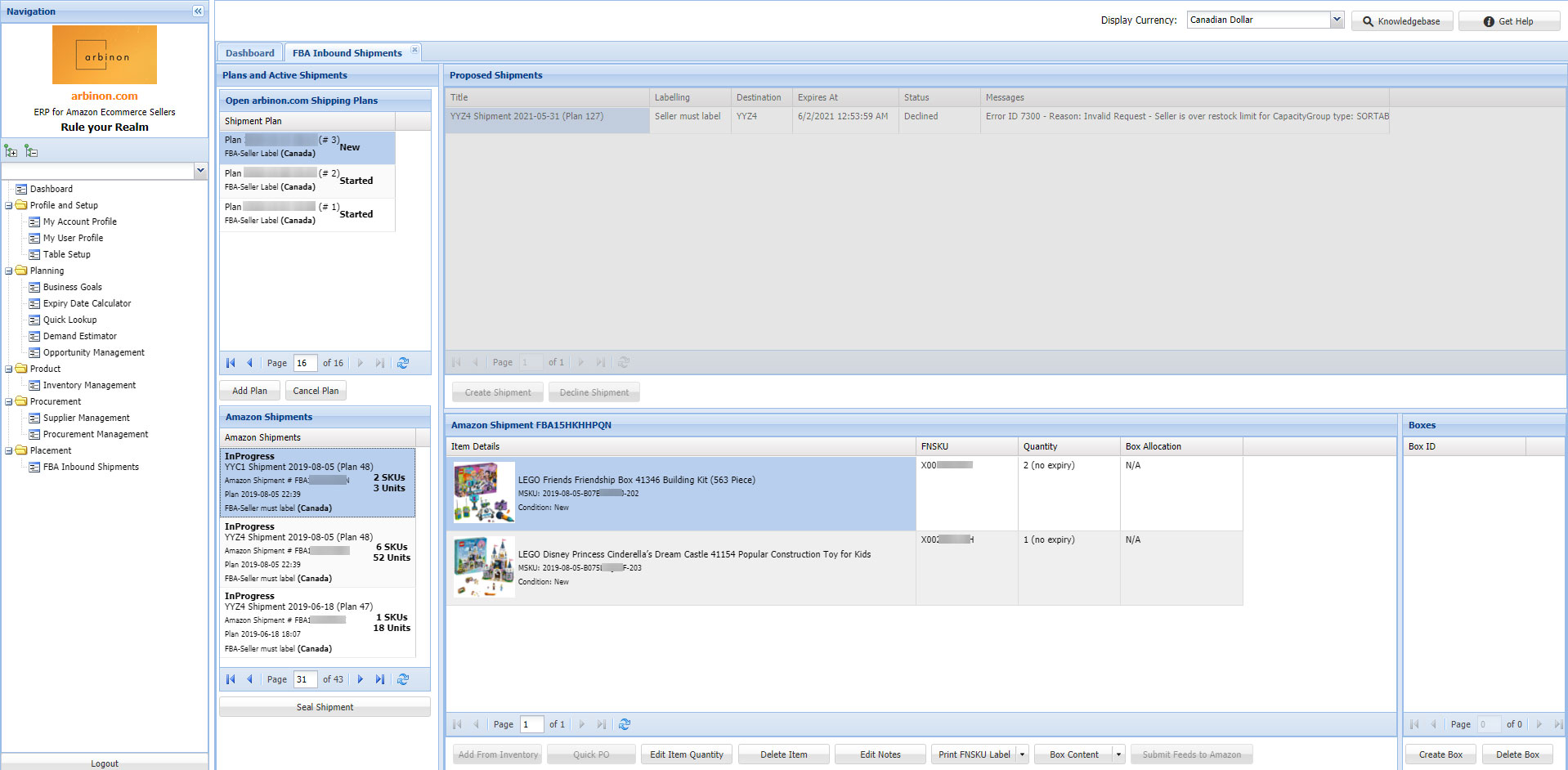Go to previous page of Amazon Shipments

(250, 679)
